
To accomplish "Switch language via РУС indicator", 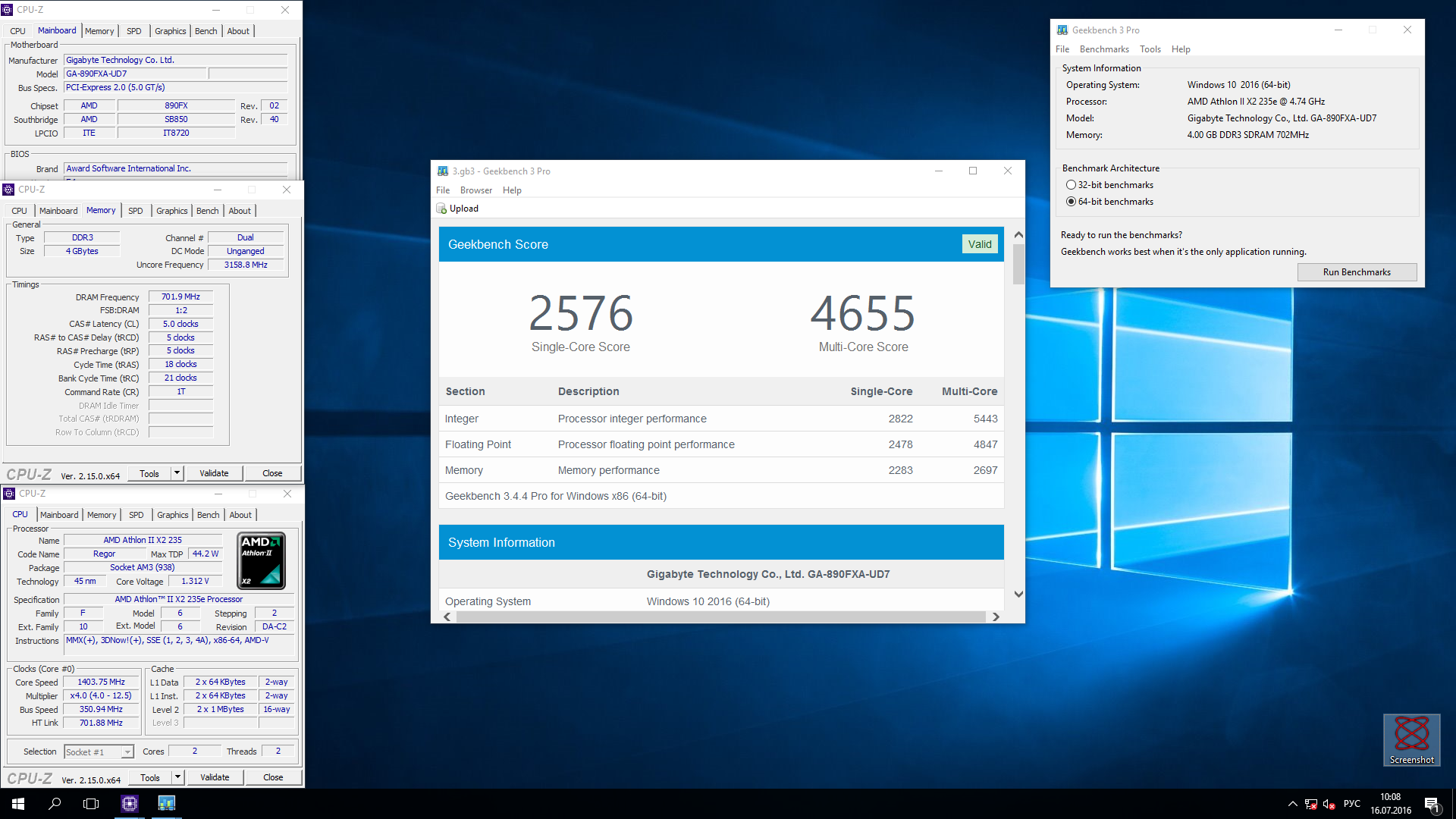I will (1352, 804).
